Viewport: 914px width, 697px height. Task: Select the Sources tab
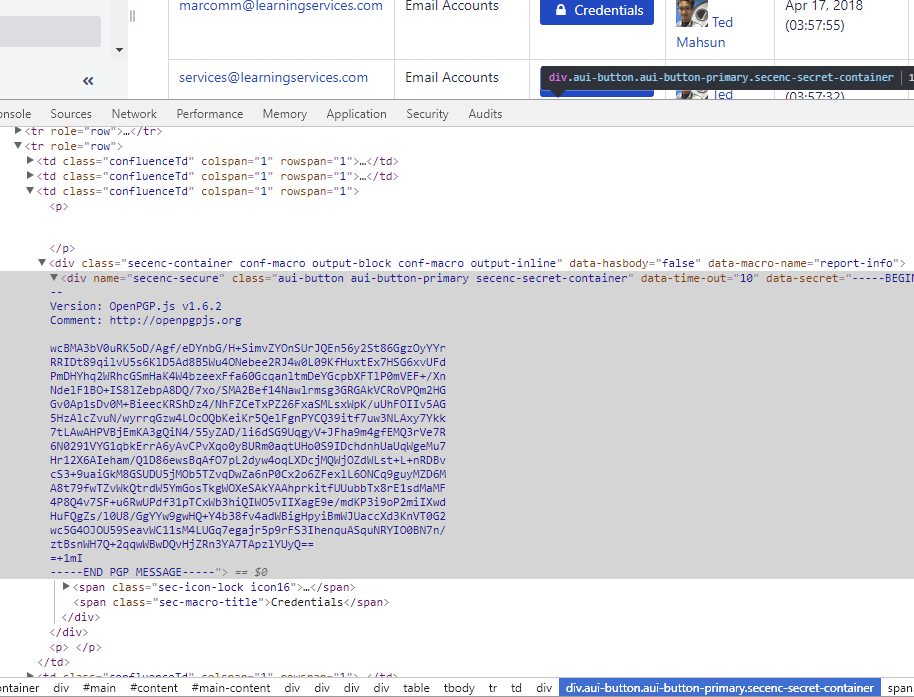point(70,113)
